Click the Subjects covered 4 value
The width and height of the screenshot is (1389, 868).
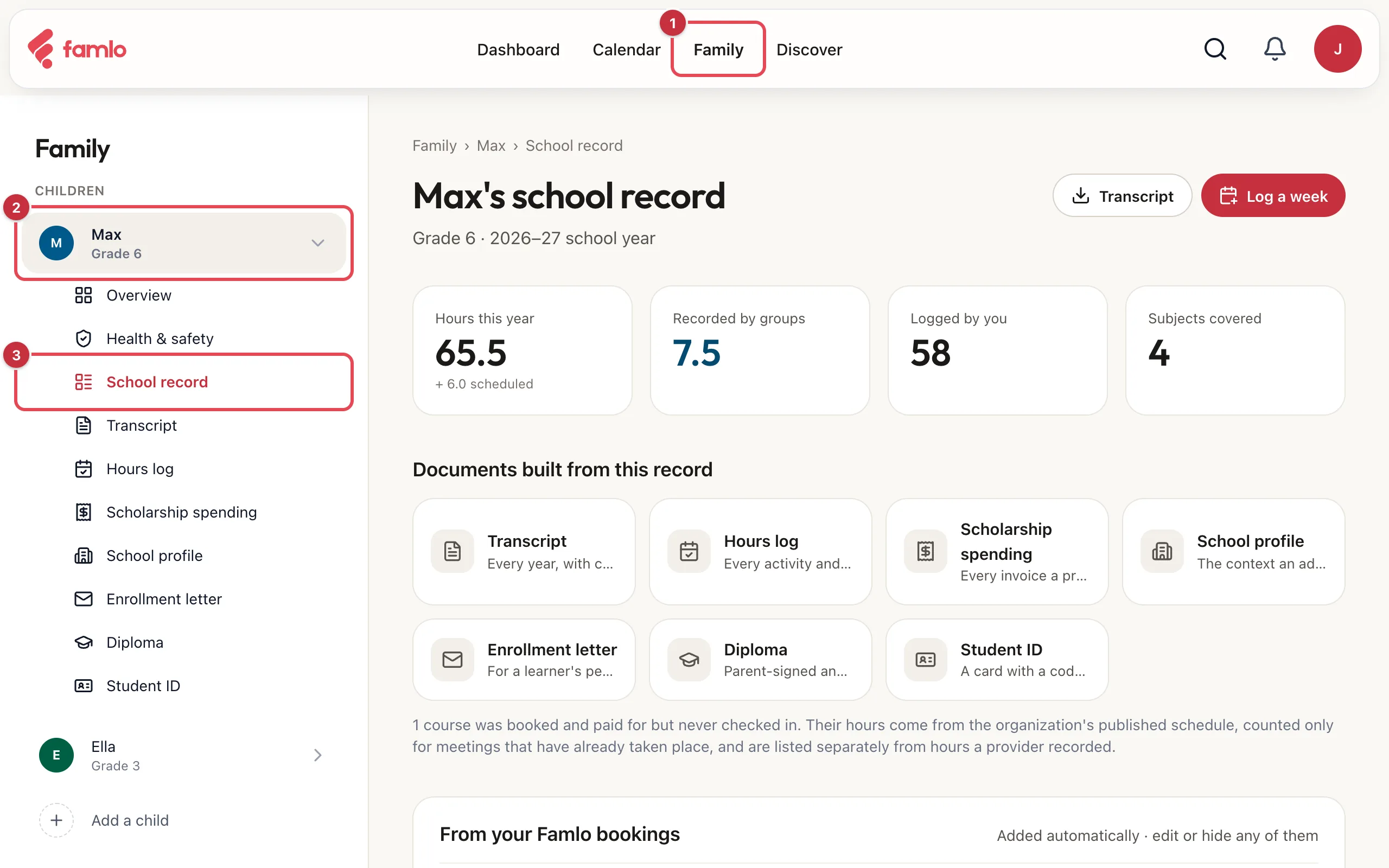click(1159, 353)
